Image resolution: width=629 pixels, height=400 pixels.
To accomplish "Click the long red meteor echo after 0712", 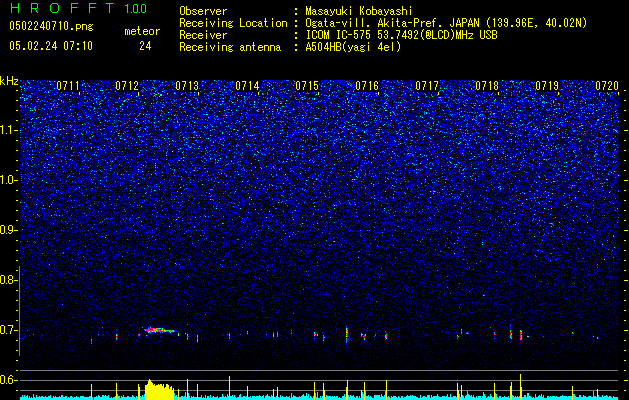I will (x=160, y=331).
